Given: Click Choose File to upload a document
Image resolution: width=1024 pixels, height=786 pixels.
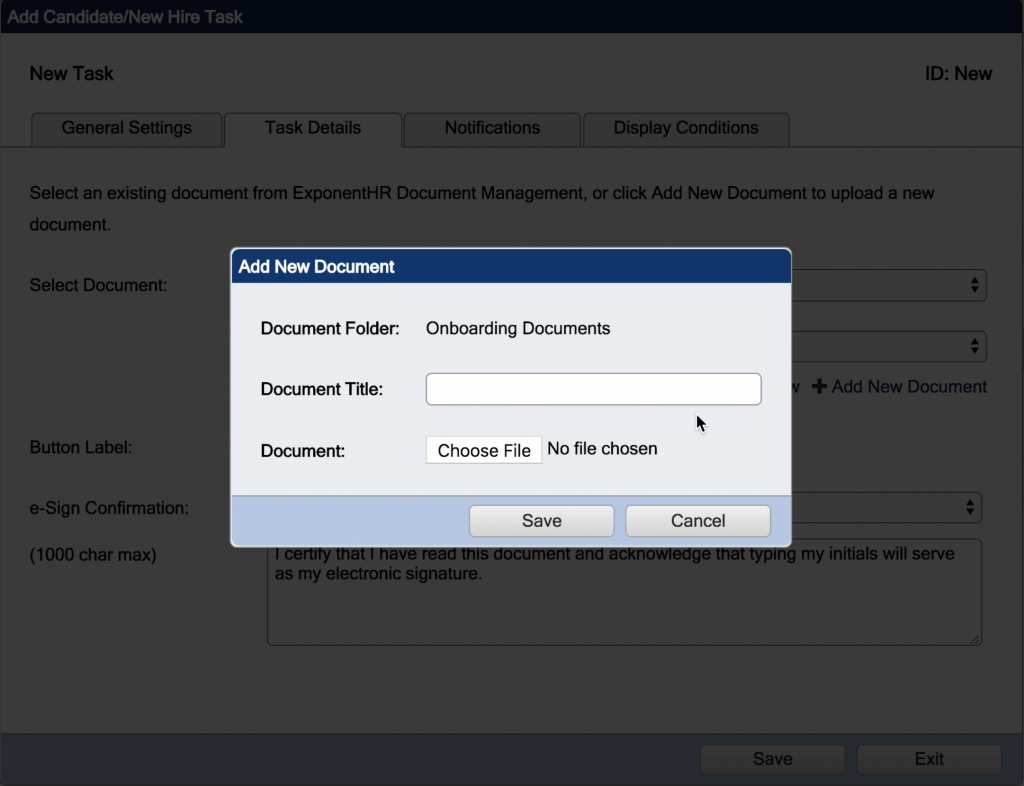Looking at the screenshot, I should [483, 450].
